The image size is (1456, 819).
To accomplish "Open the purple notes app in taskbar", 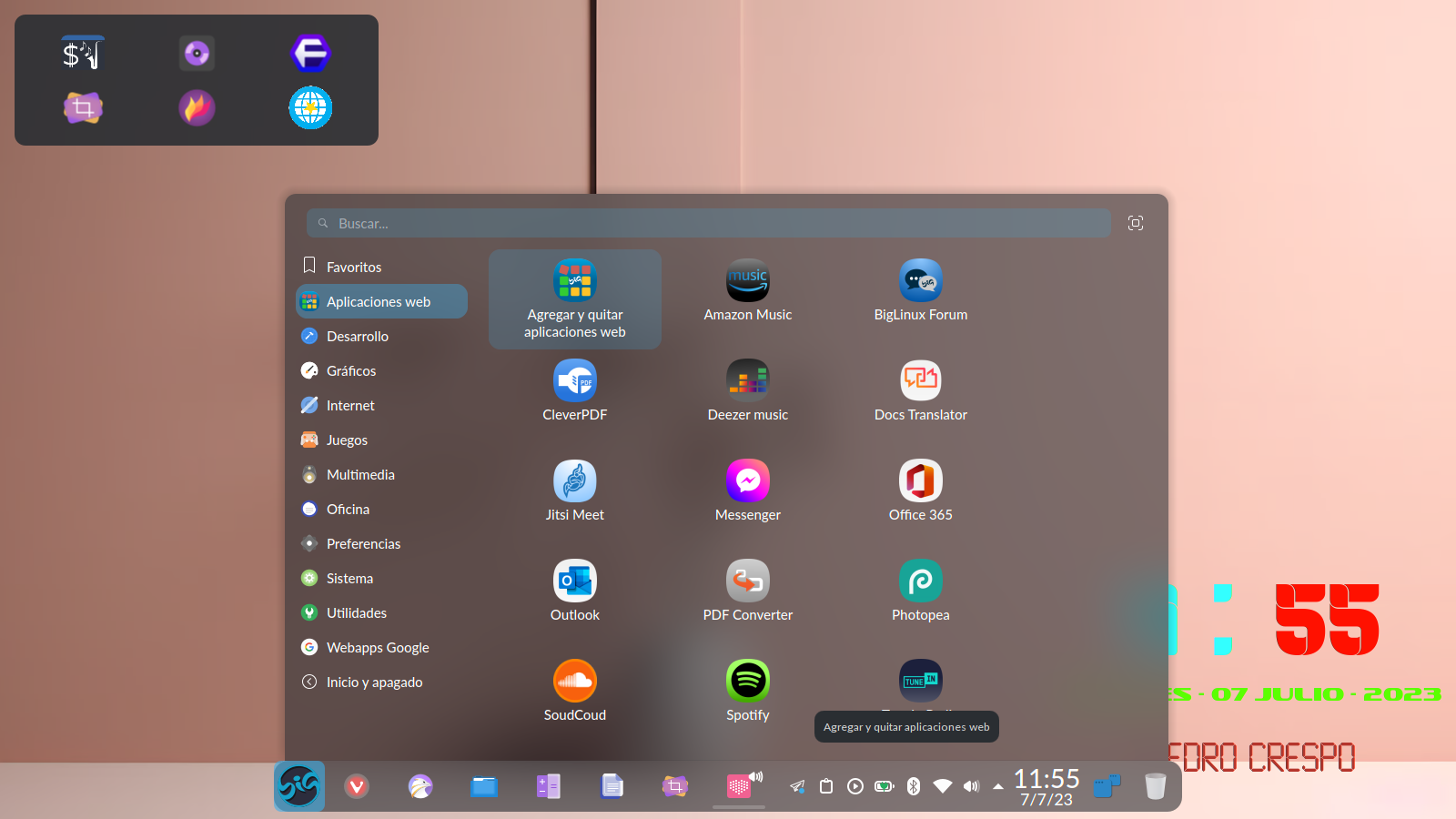I will coord(548,786).
